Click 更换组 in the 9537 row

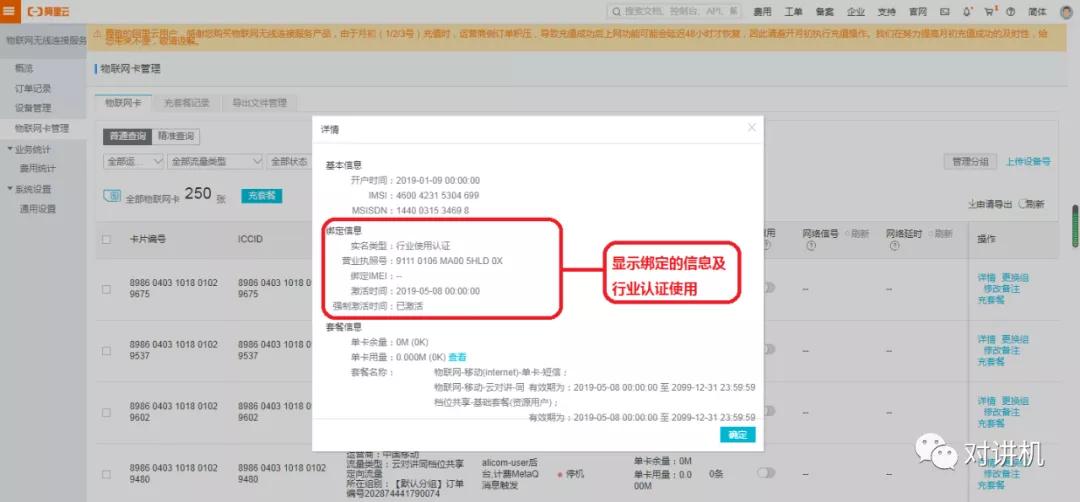pyautogui.click(x=1015, y=339)
